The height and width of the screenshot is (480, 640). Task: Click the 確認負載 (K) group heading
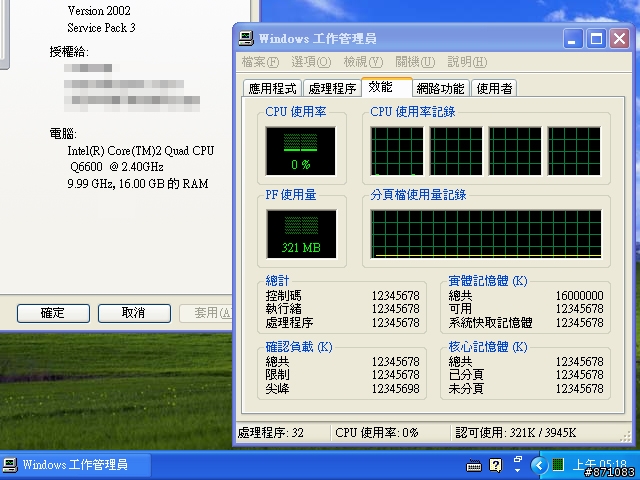click(299, 347)
